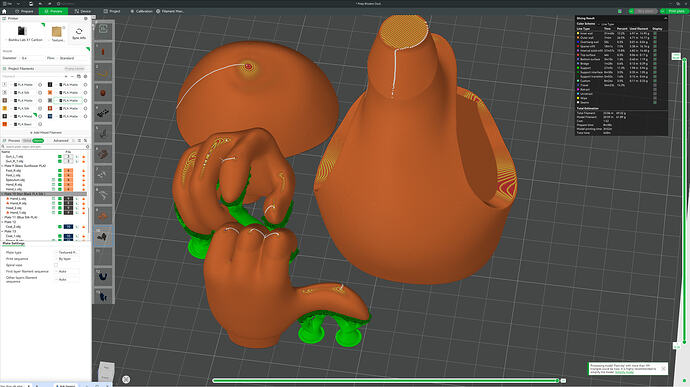Image resolution: width=690 pixels, height=387 pixels.
Task: Click the Sync info icon
Action: (79, 32)
